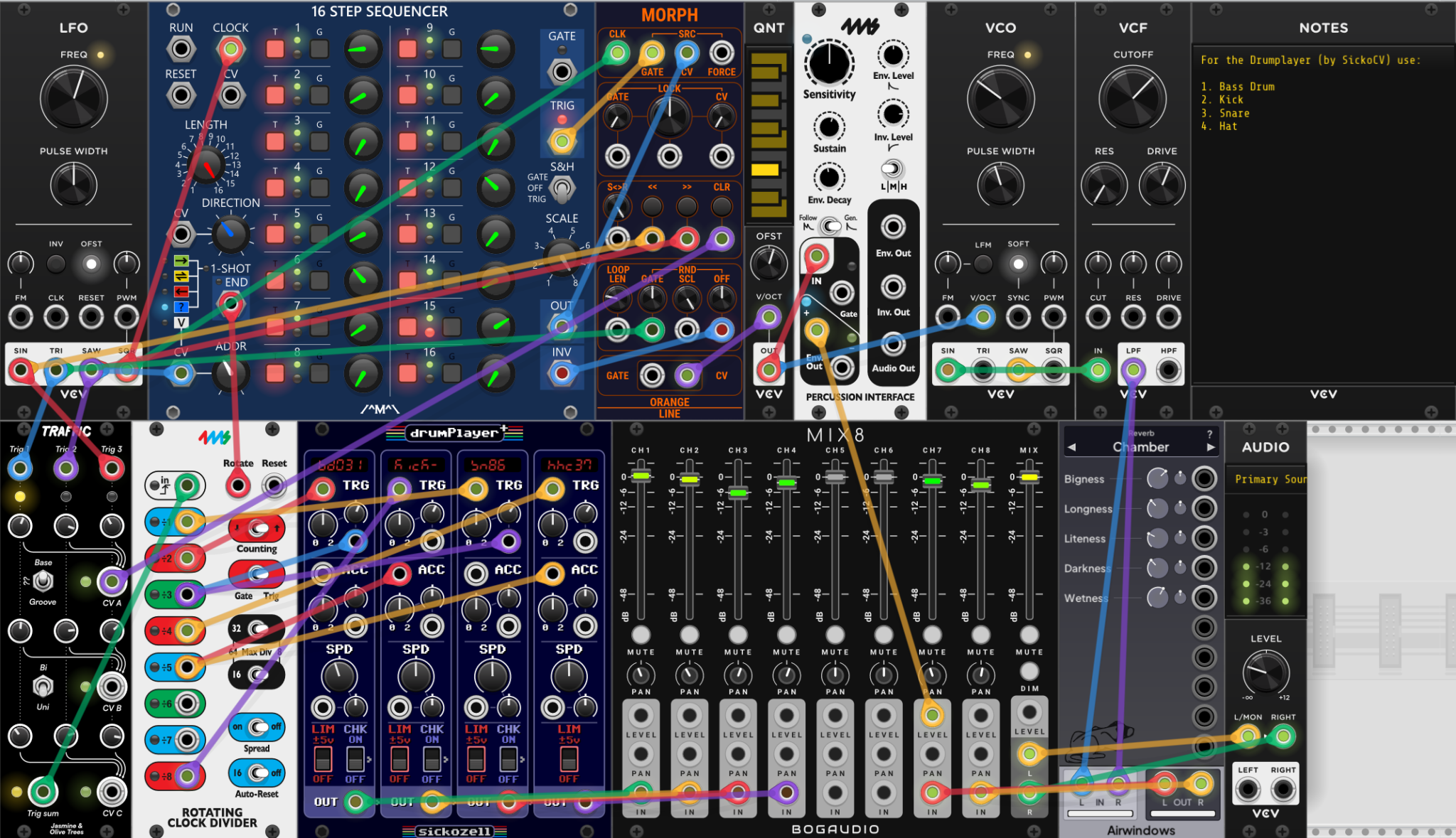Viewport: 1456px width, 838px height.
Task: Click the MORPH CLR button
Action: (722, 206)
